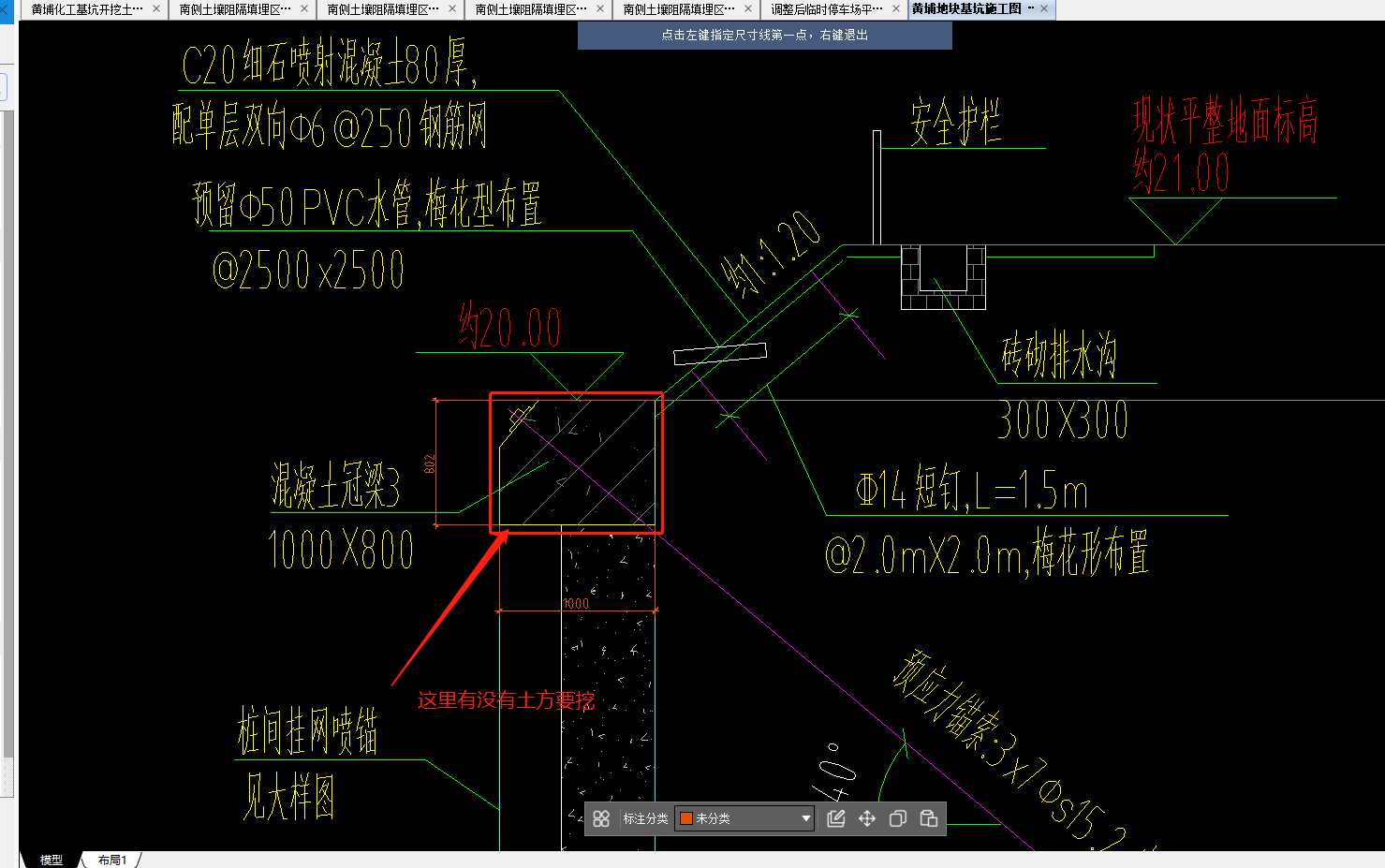Switch to the 布局1 layout tab
This screenshot has width=1385, height=868.
point(112,860)
